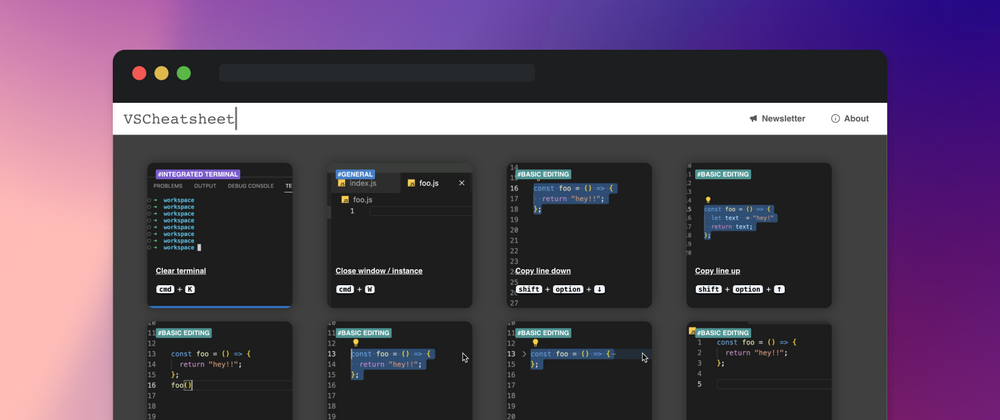
Task: Click the VSCheatsheet search text field
Action: pyautogui.click(x=400, y=119)
